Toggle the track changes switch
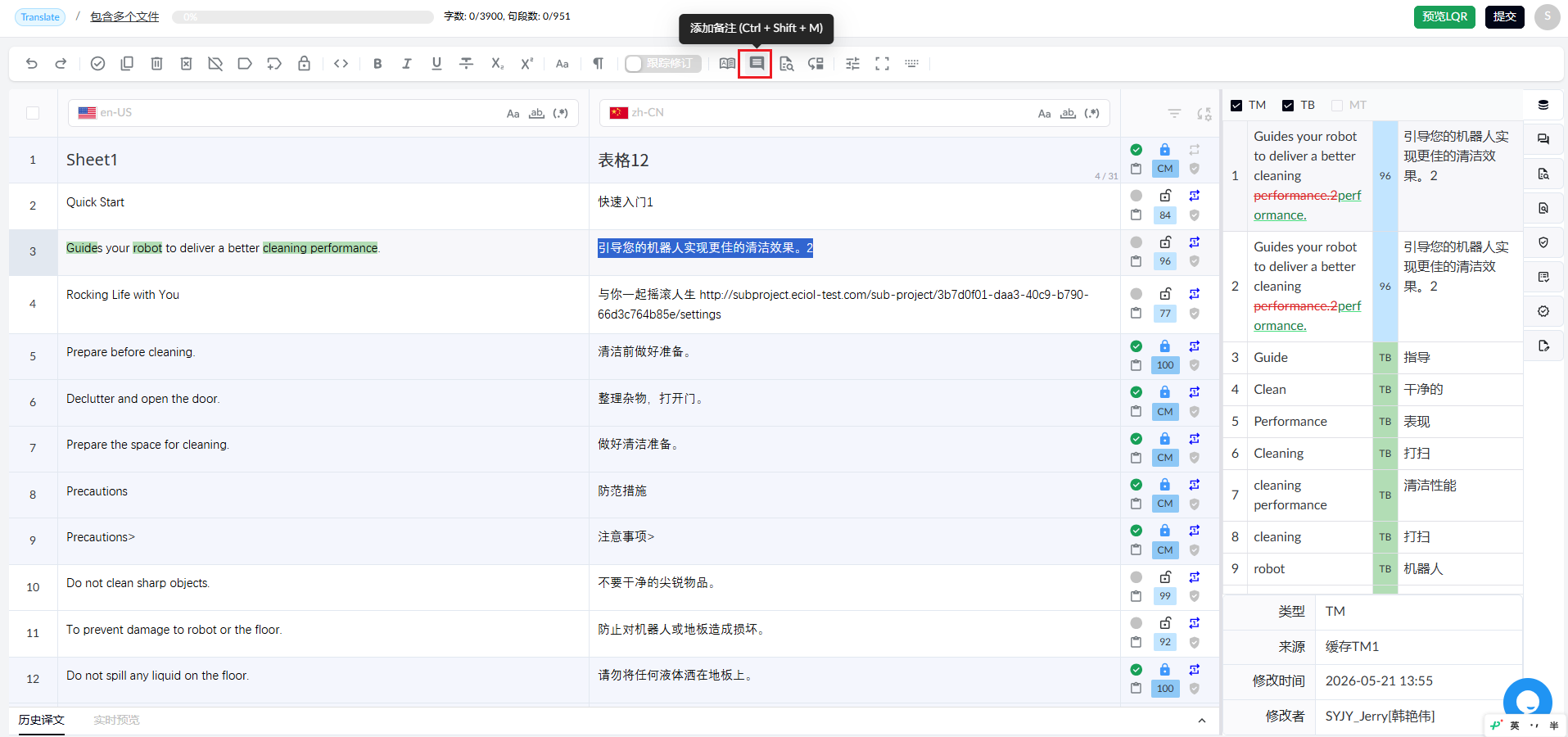 tap(662, 63)
